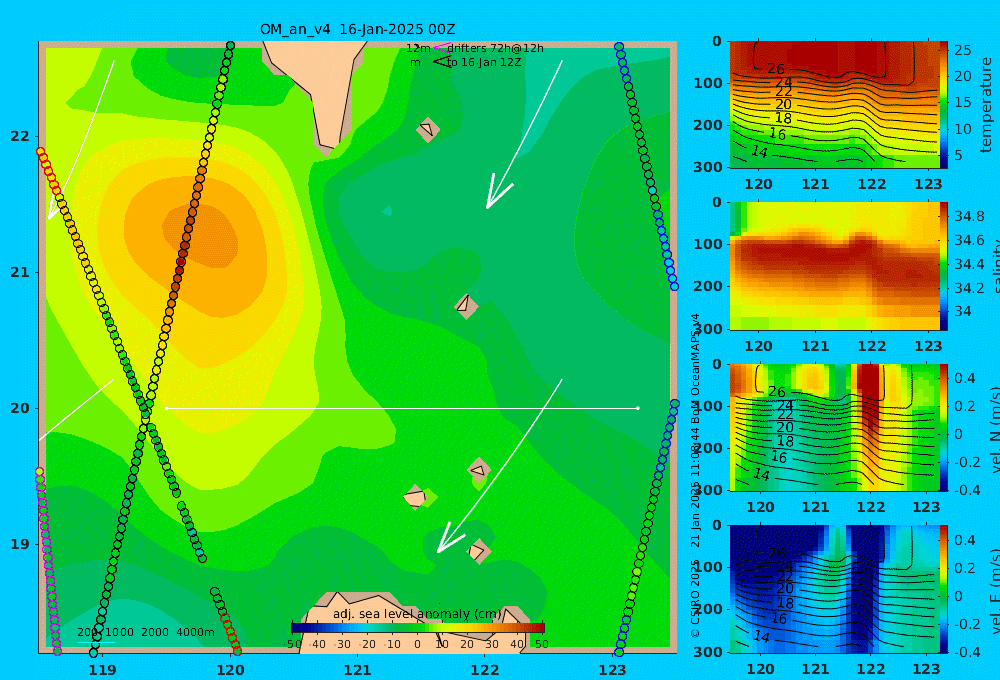Open the vel. N cross-section panel
The height and width of the screenshot is (680, 1000).
point(834,427)
